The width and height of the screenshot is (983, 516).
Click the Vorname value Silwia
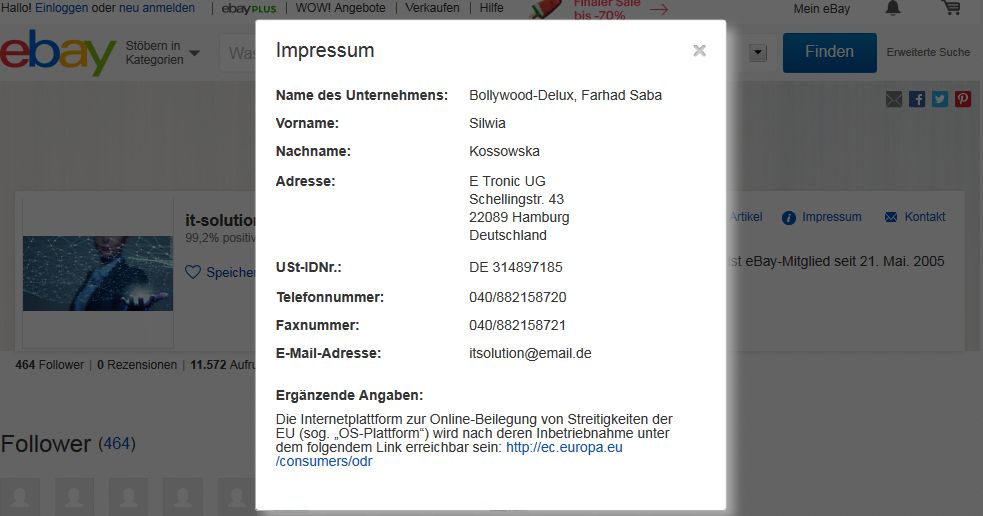point(487,124)
